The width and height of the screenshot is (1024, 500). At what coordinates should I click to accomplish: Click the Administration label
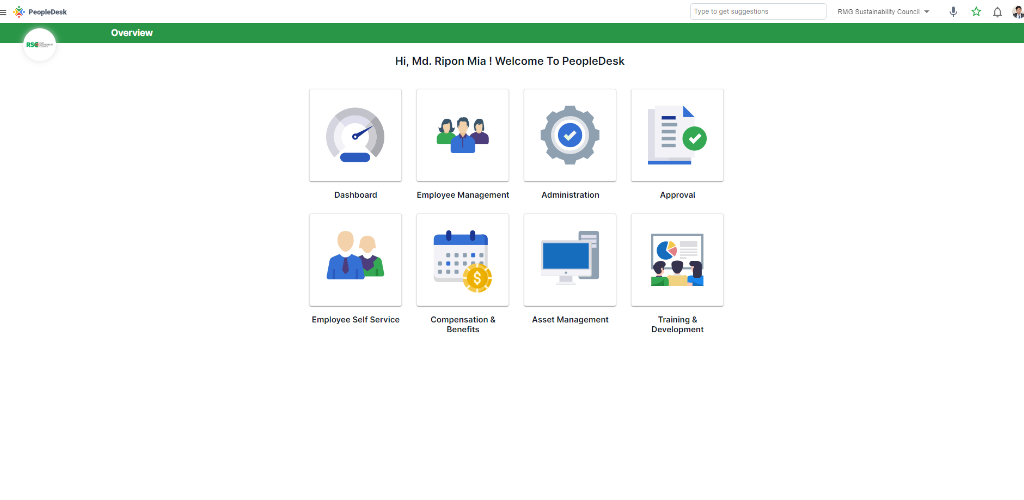click(x=570, y=195)
